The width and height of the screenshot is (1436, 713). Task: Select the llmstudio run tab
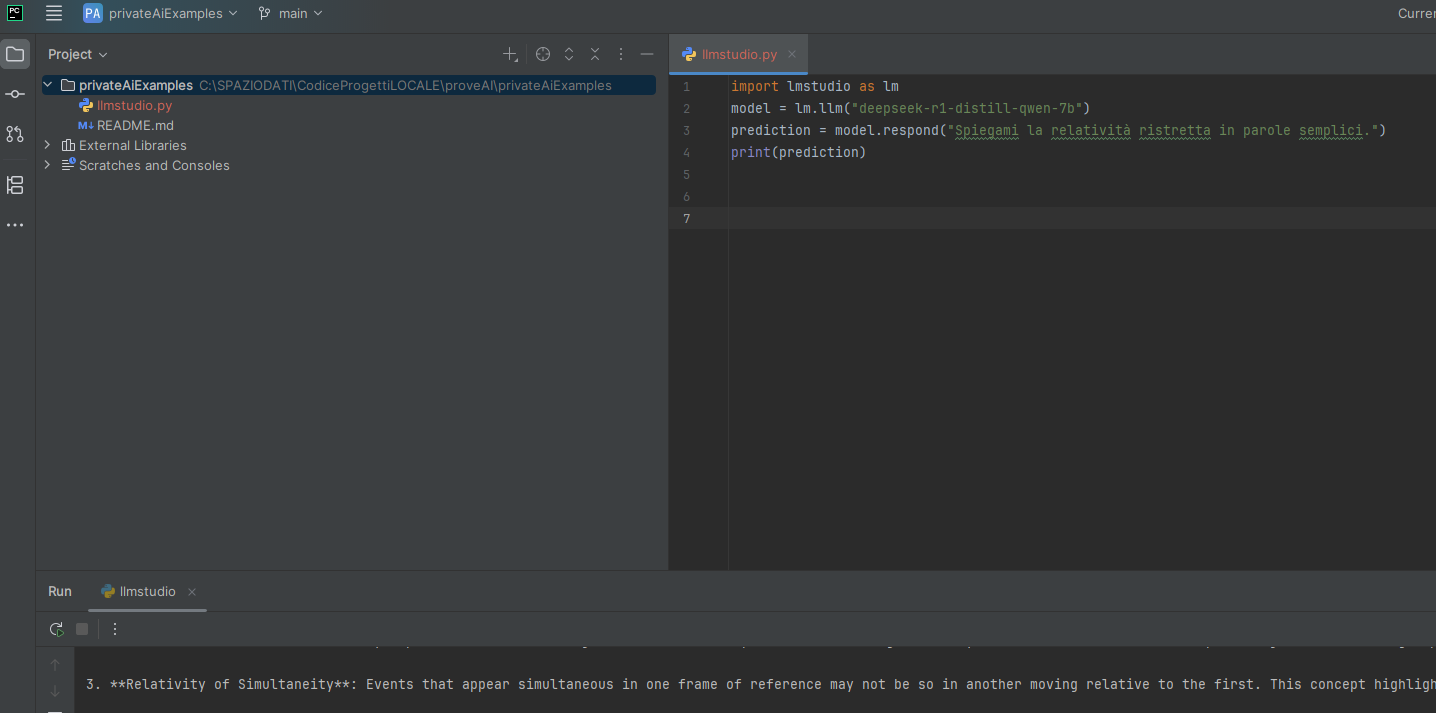coord(147,591)
